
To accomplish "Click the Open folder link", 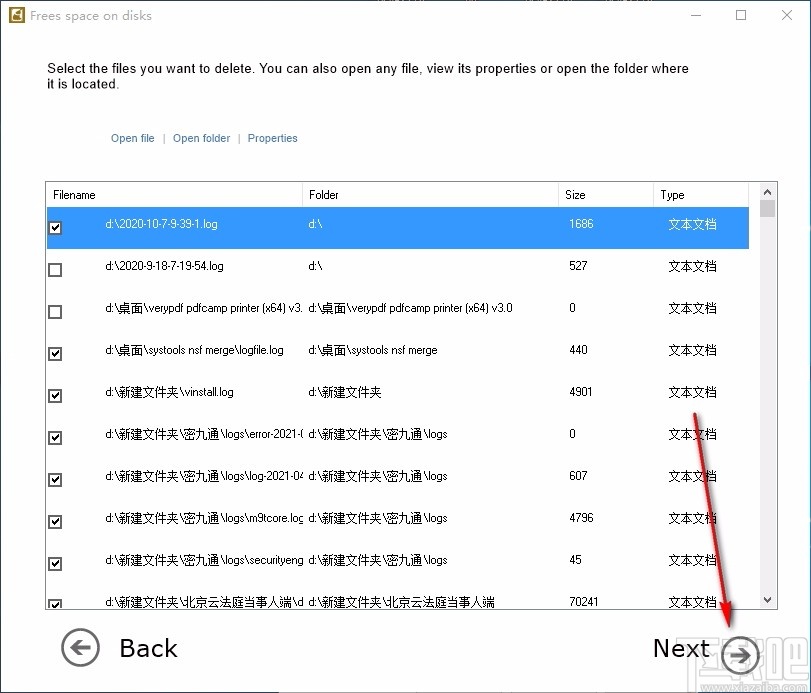I will pyautogui.click(x=201, y=138).
